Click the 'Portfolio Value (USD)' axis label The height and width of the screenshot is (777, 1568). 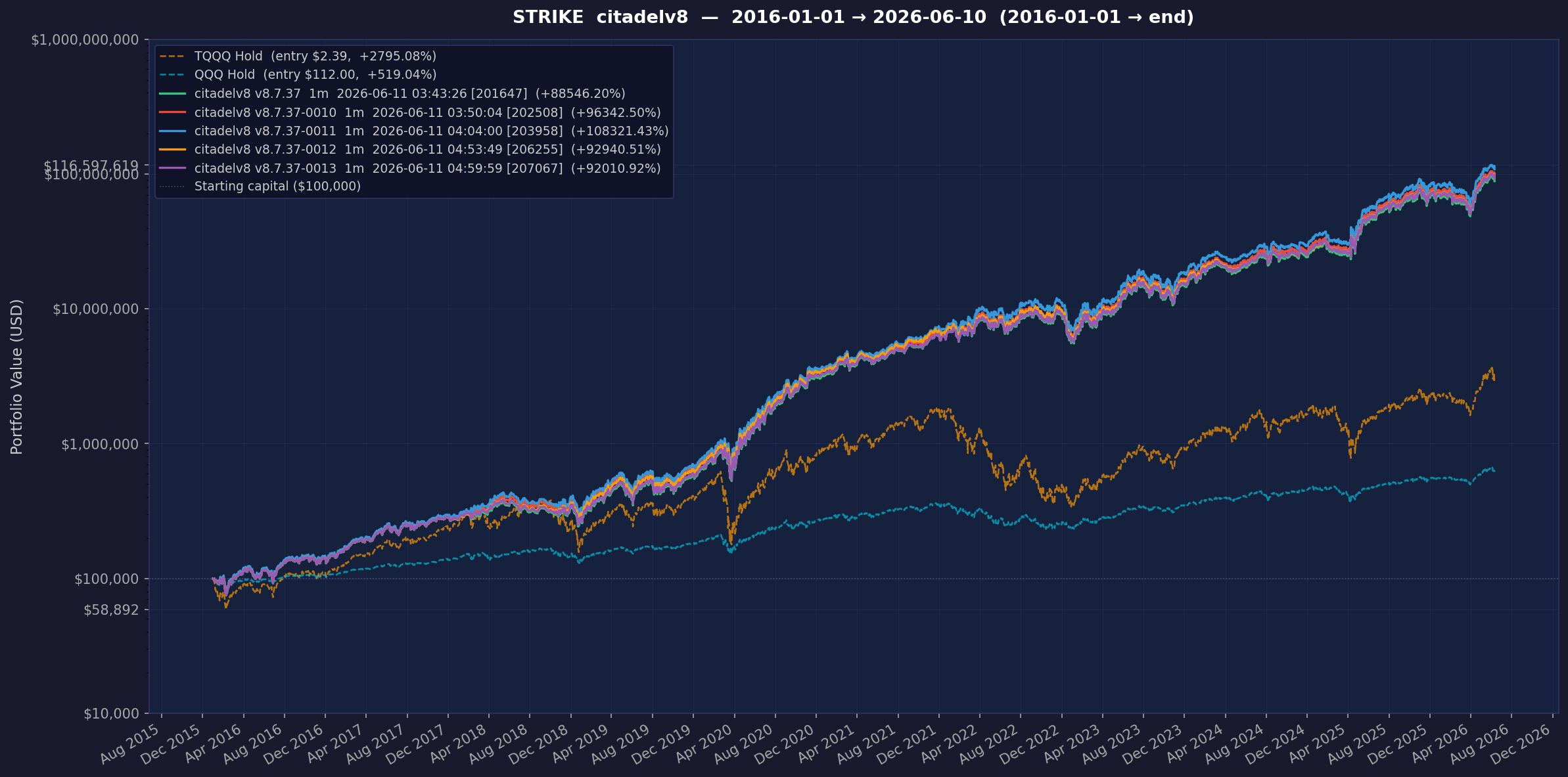(17, 376)
